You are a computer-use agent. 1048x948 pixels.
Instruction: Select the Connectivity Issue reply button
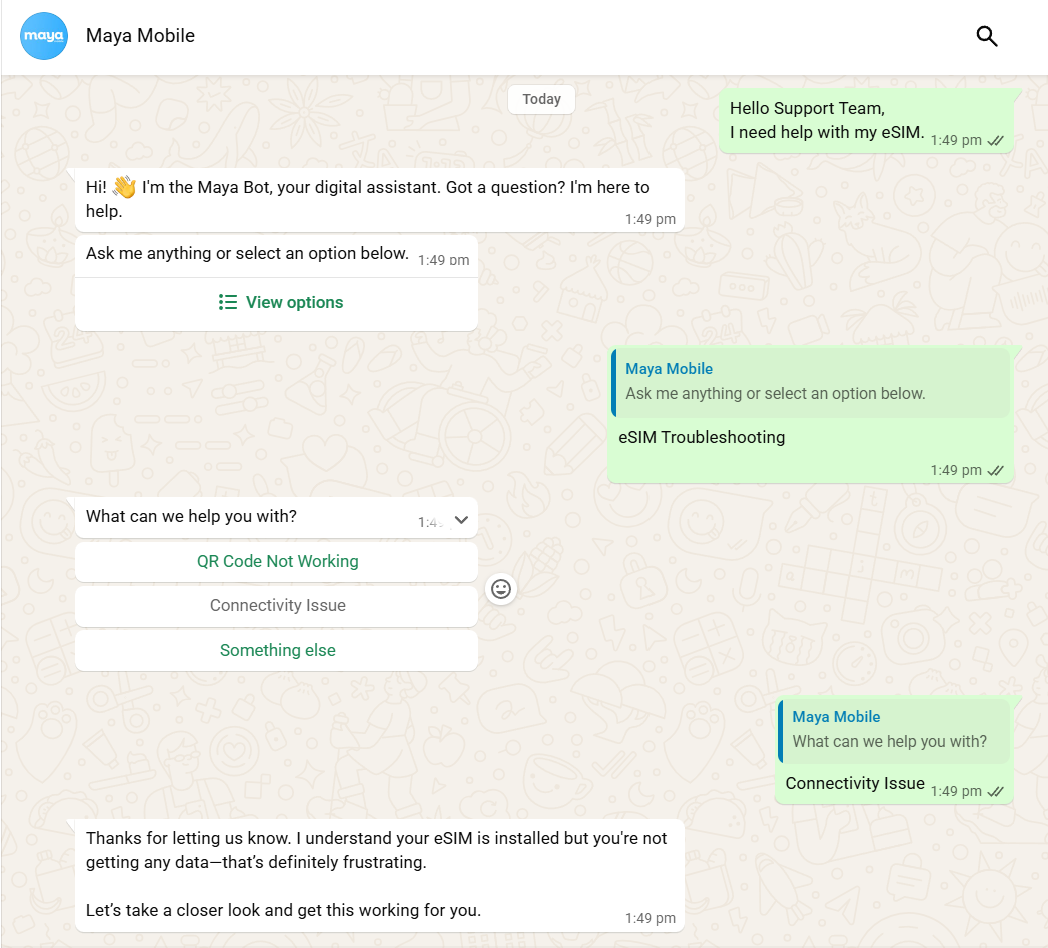(277, 606)
